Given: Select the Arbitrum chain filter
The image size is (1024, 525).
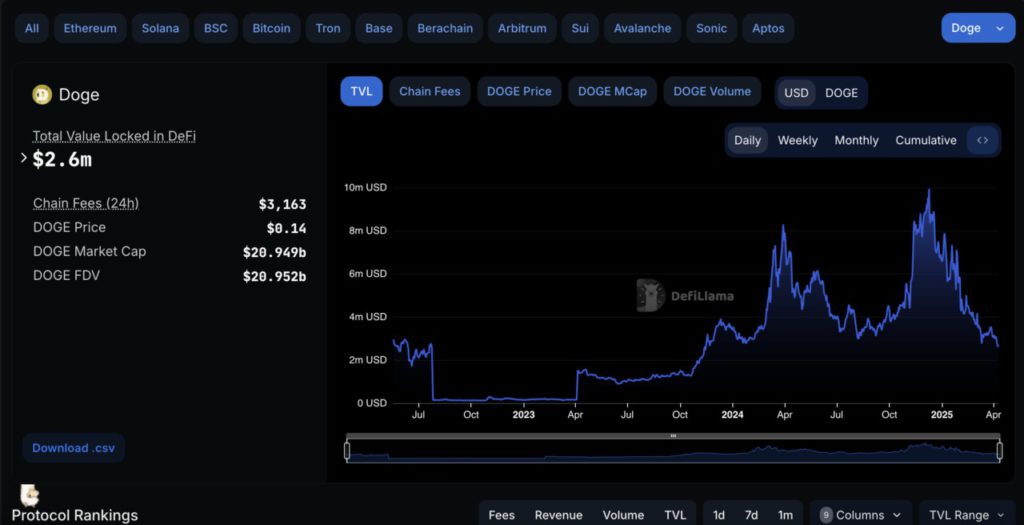Looking at the screenshot, I should [x=522, y=29].
